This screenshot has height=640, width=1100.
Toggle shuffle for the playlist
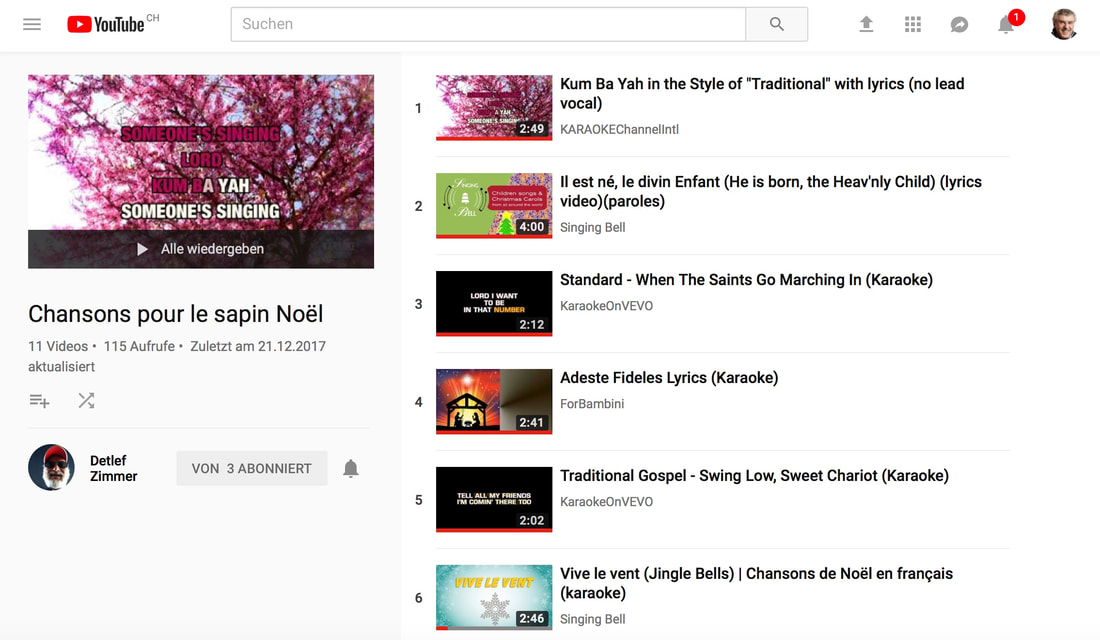coord(87,401)
